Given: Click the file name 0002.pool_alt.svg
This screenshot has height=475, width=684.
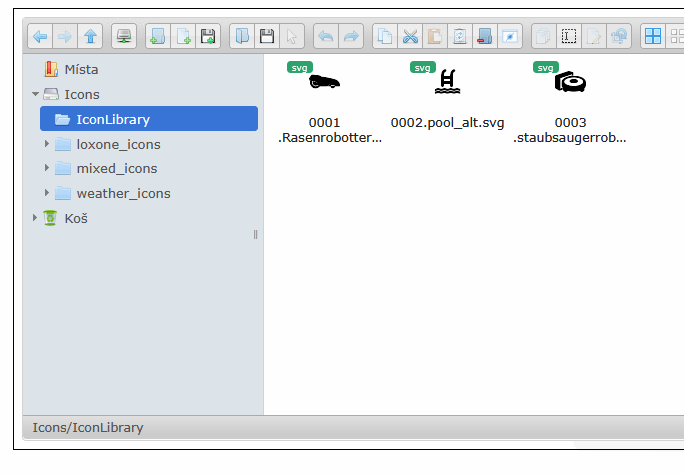Looking at the screenshot, I should coord(448,123).
